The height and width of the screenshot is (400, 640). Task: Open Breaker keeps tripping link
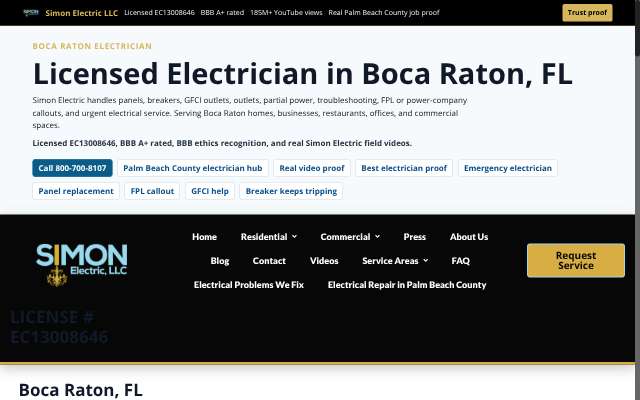click(x=291, y=191)
